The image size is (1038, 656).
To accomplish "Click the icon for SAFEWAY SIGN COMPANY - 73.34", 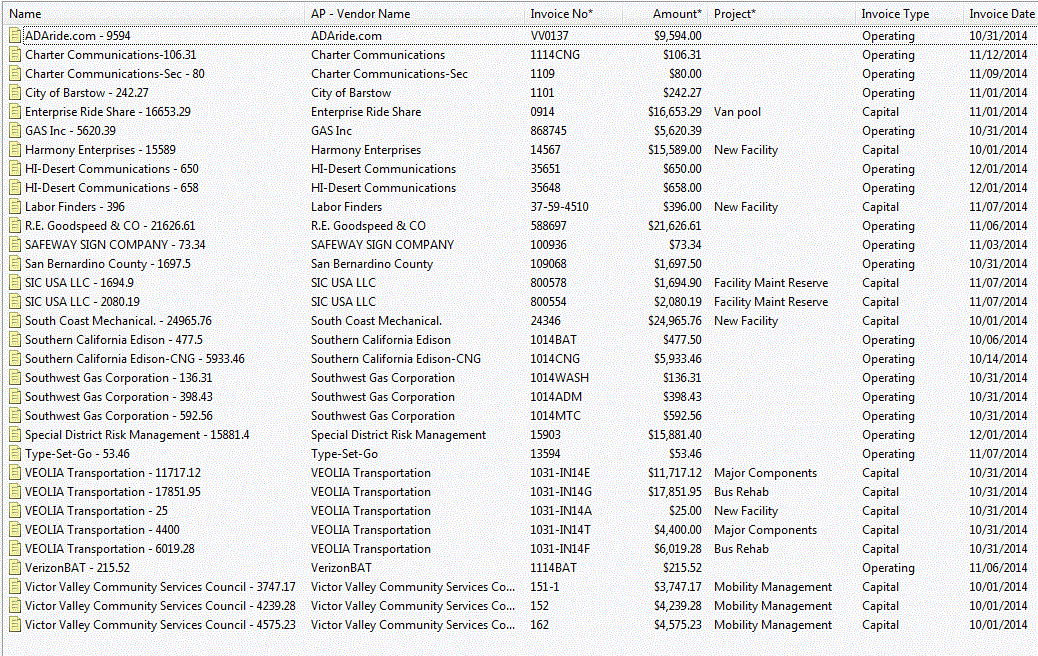I will 15,245.
